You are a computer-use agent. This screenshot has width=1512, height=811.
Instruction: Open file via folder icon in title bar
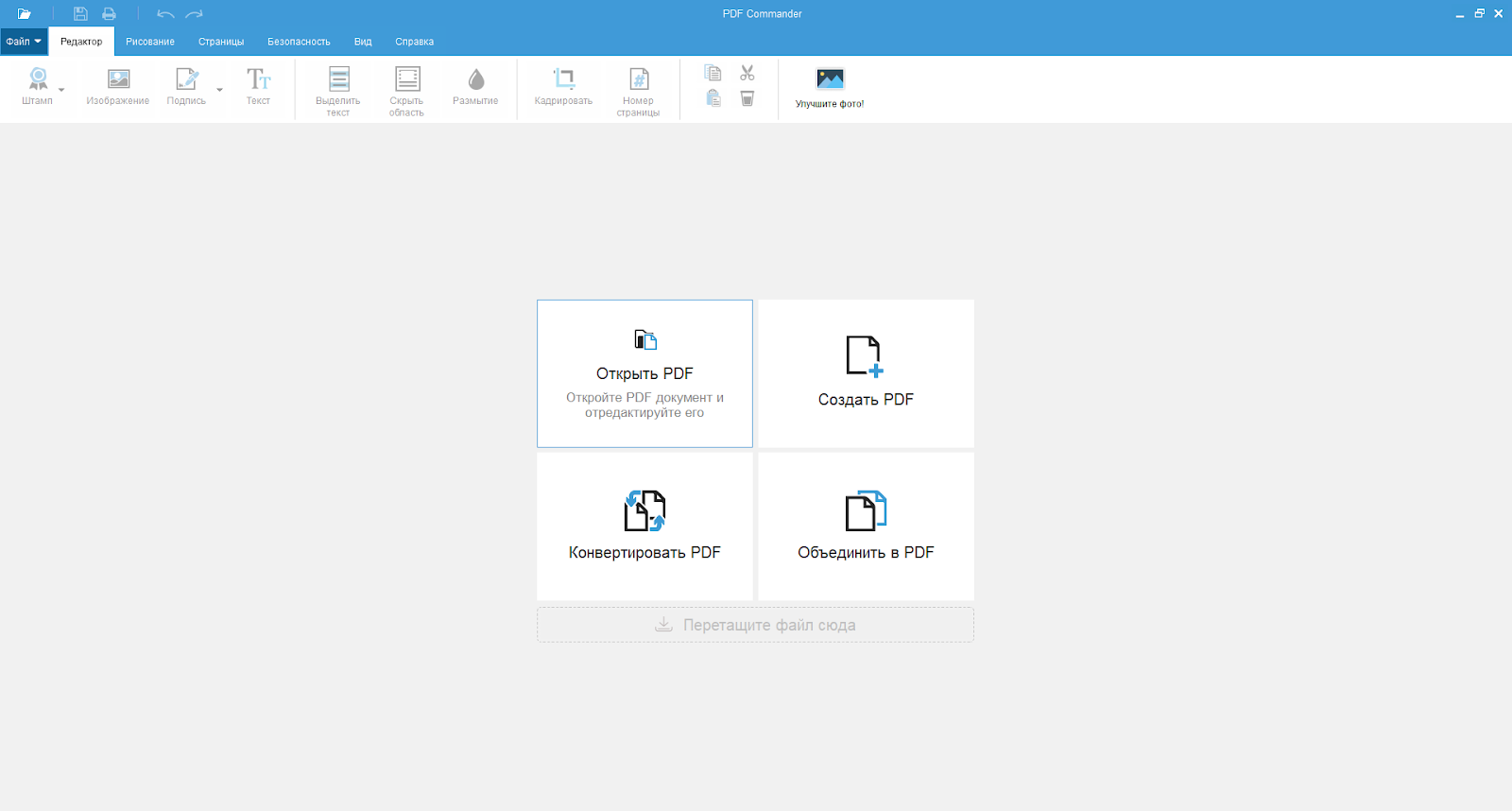pyautogui.click(x=25, y=14)
